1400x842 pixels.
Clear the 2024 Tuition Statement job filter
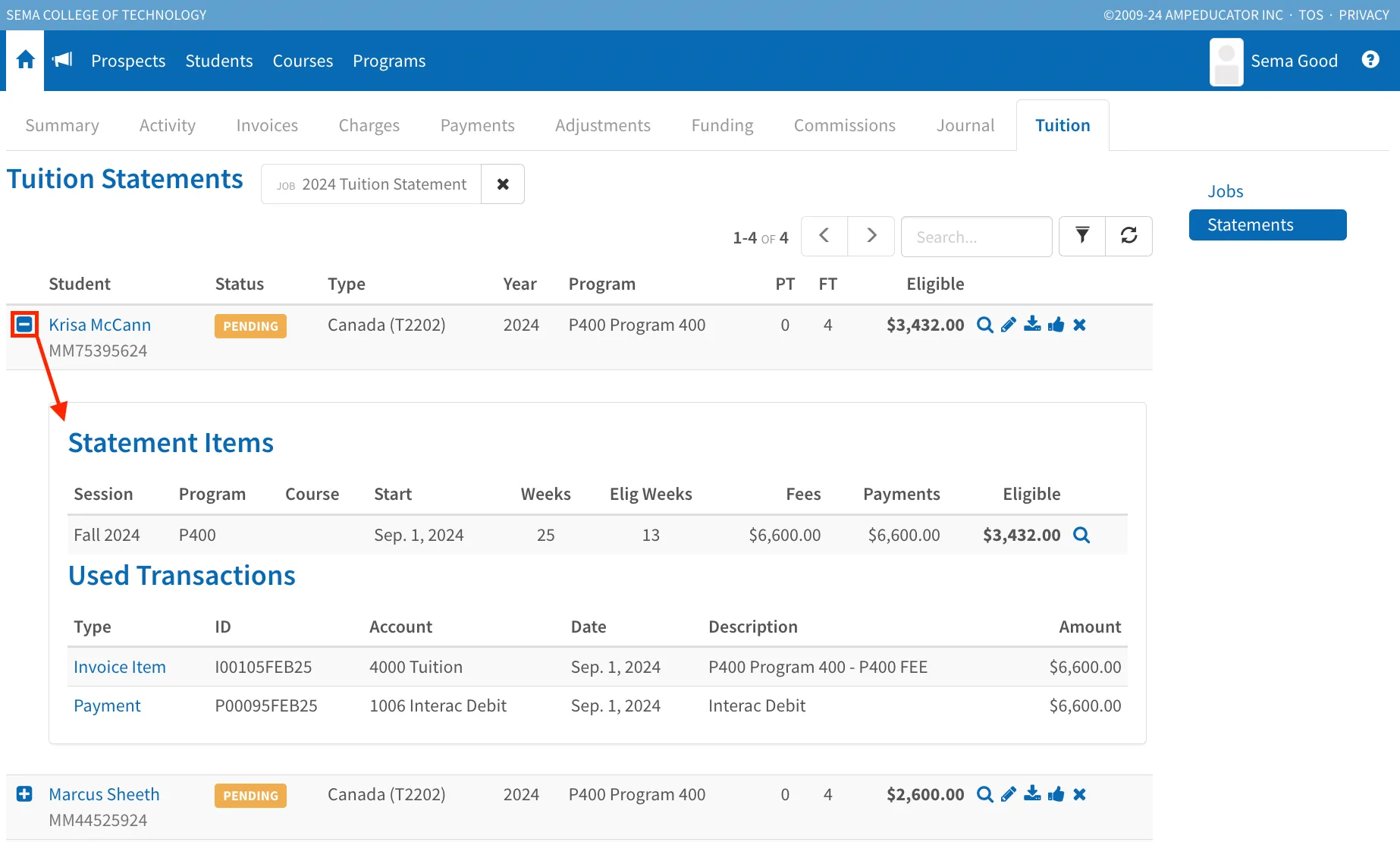pyautogui.click(x=503, y=184)
